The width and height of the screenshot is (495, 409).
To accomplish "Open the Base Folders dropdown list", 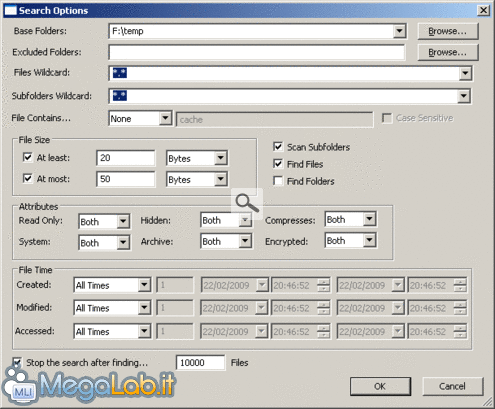I will 399,31.
